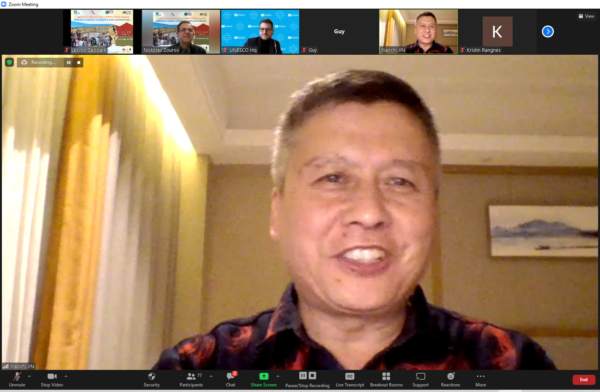Stop the recording from the top indicator

[x=79, y=62]
